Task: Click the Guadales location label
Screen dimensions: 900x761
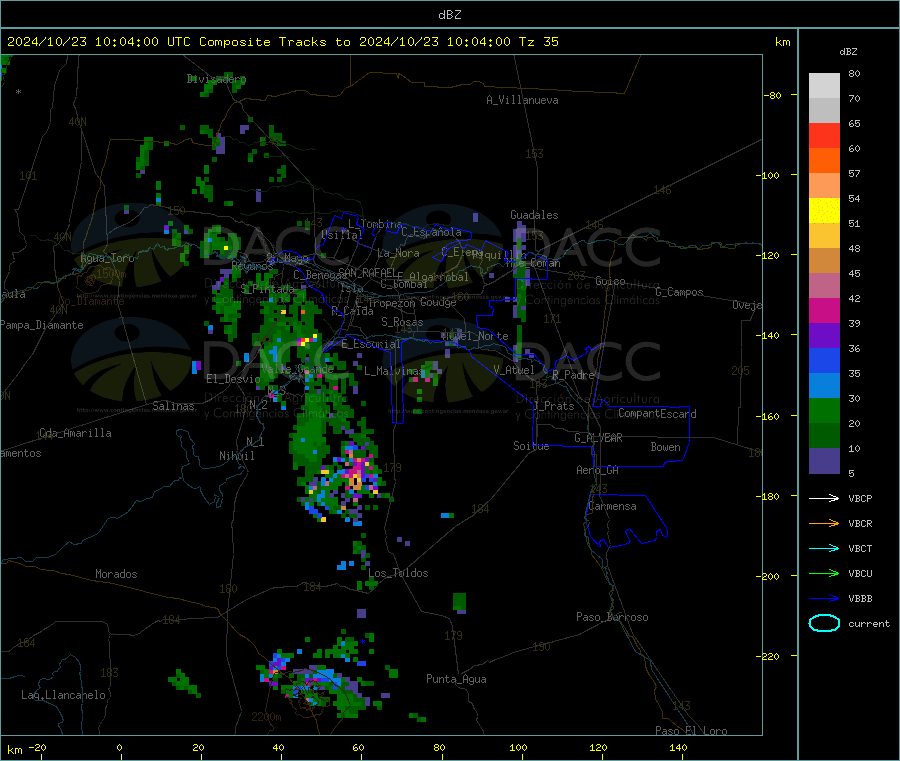Action: click(x=534, y=215)
